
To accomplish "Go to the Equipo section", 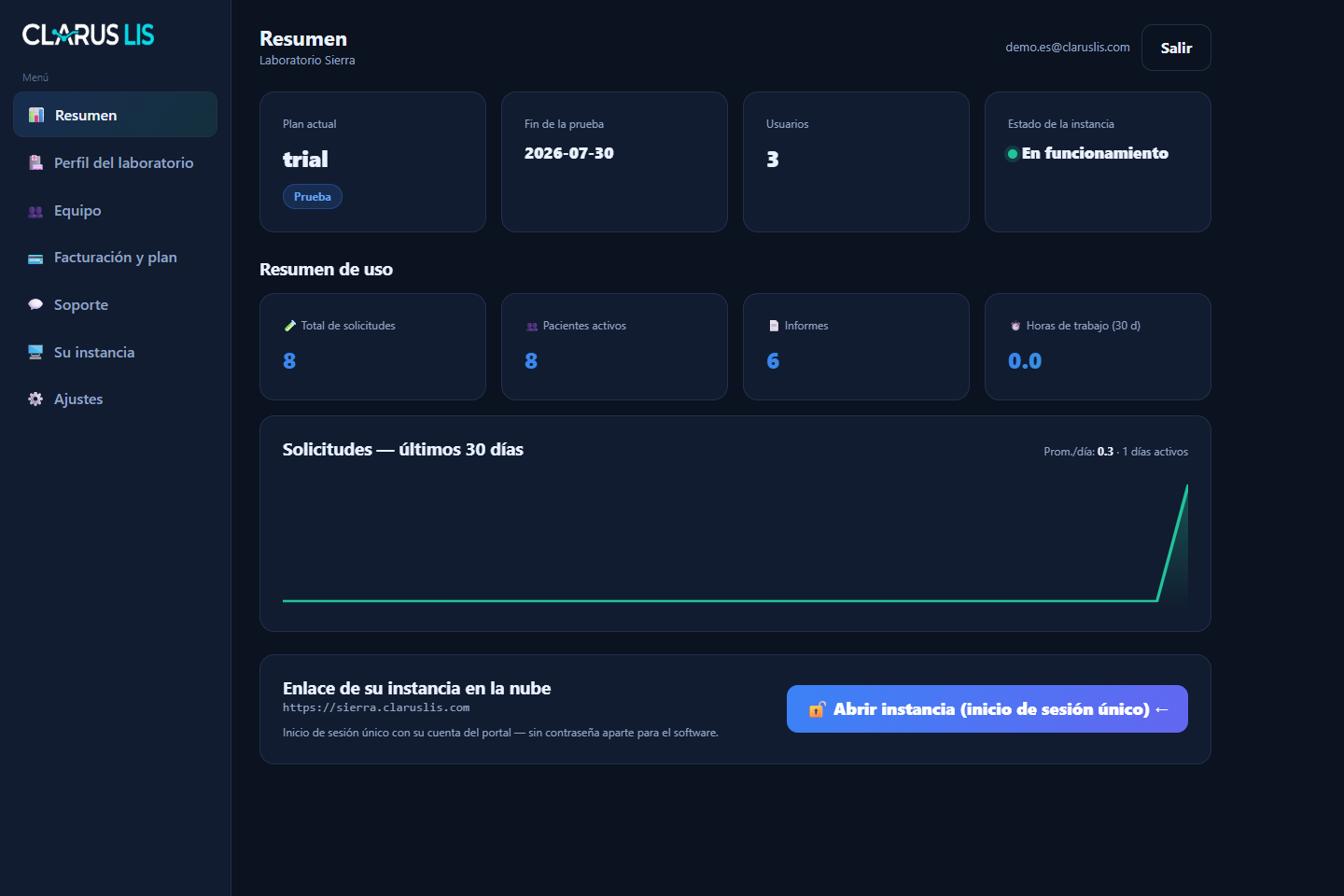I will [115, 210].
